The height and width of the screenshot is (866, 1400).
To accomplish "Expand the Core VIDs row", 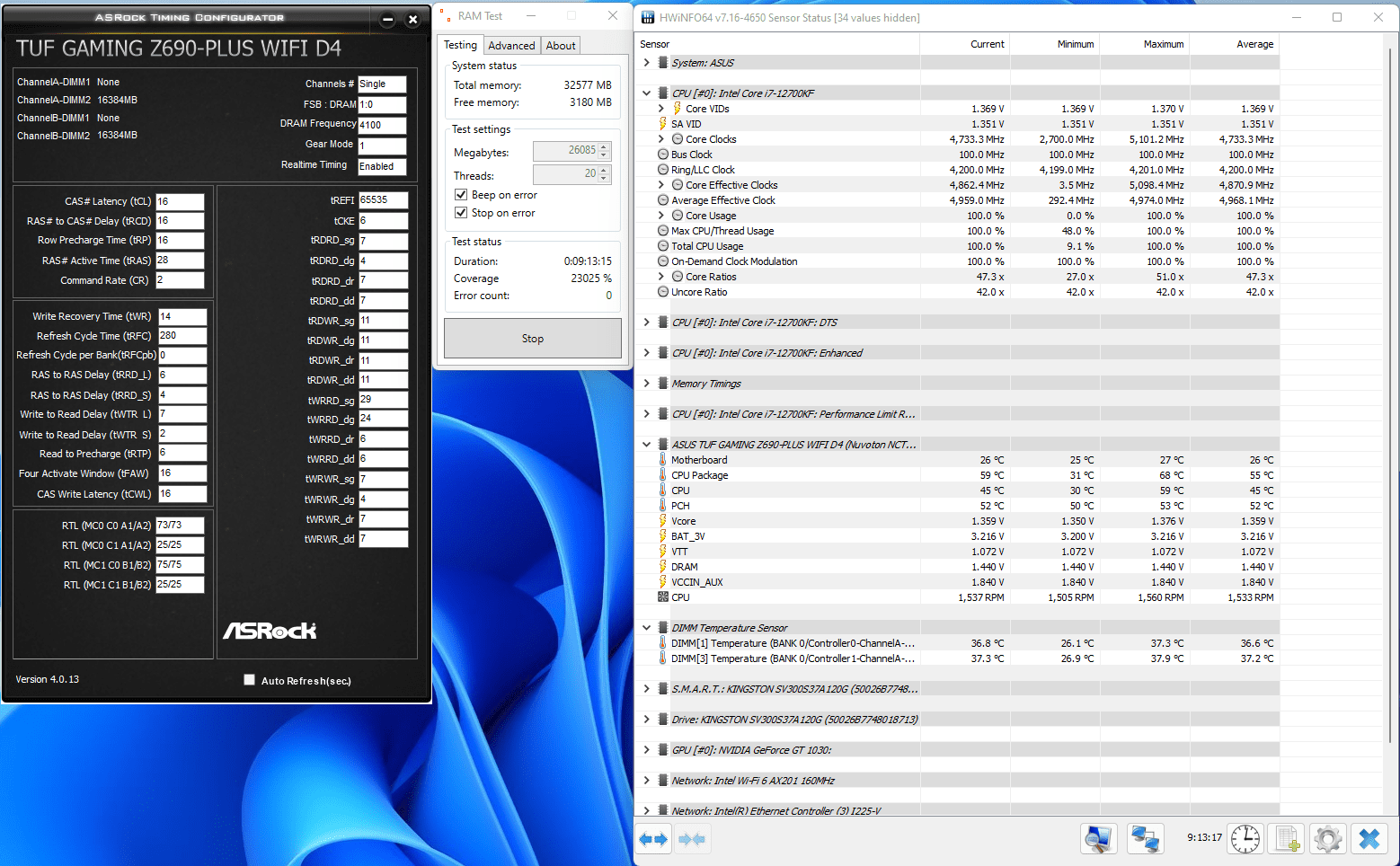I will (x=660, y=109).
